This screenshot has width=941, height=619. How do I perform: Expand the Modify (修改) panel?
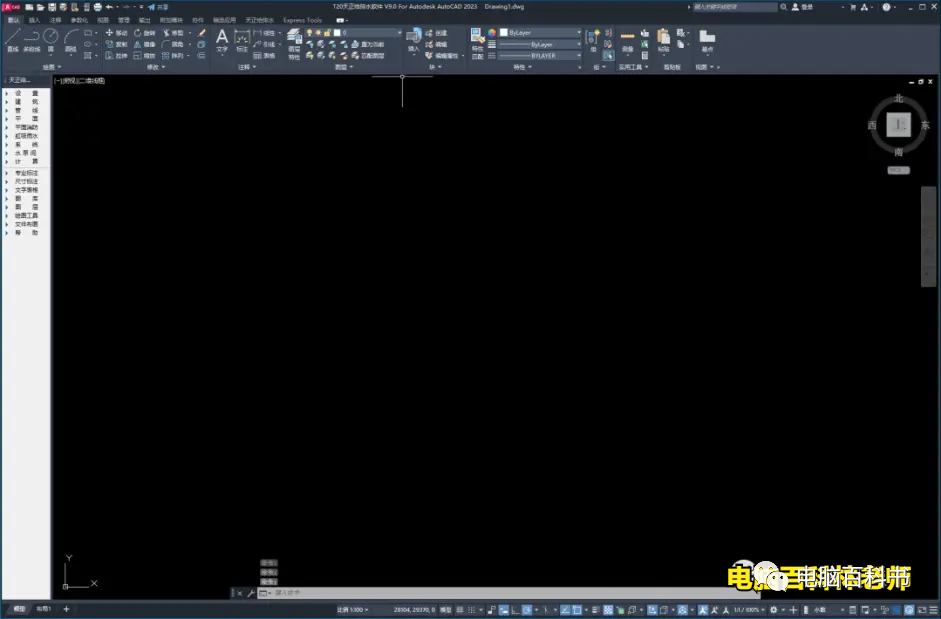[x=156, y=67]
